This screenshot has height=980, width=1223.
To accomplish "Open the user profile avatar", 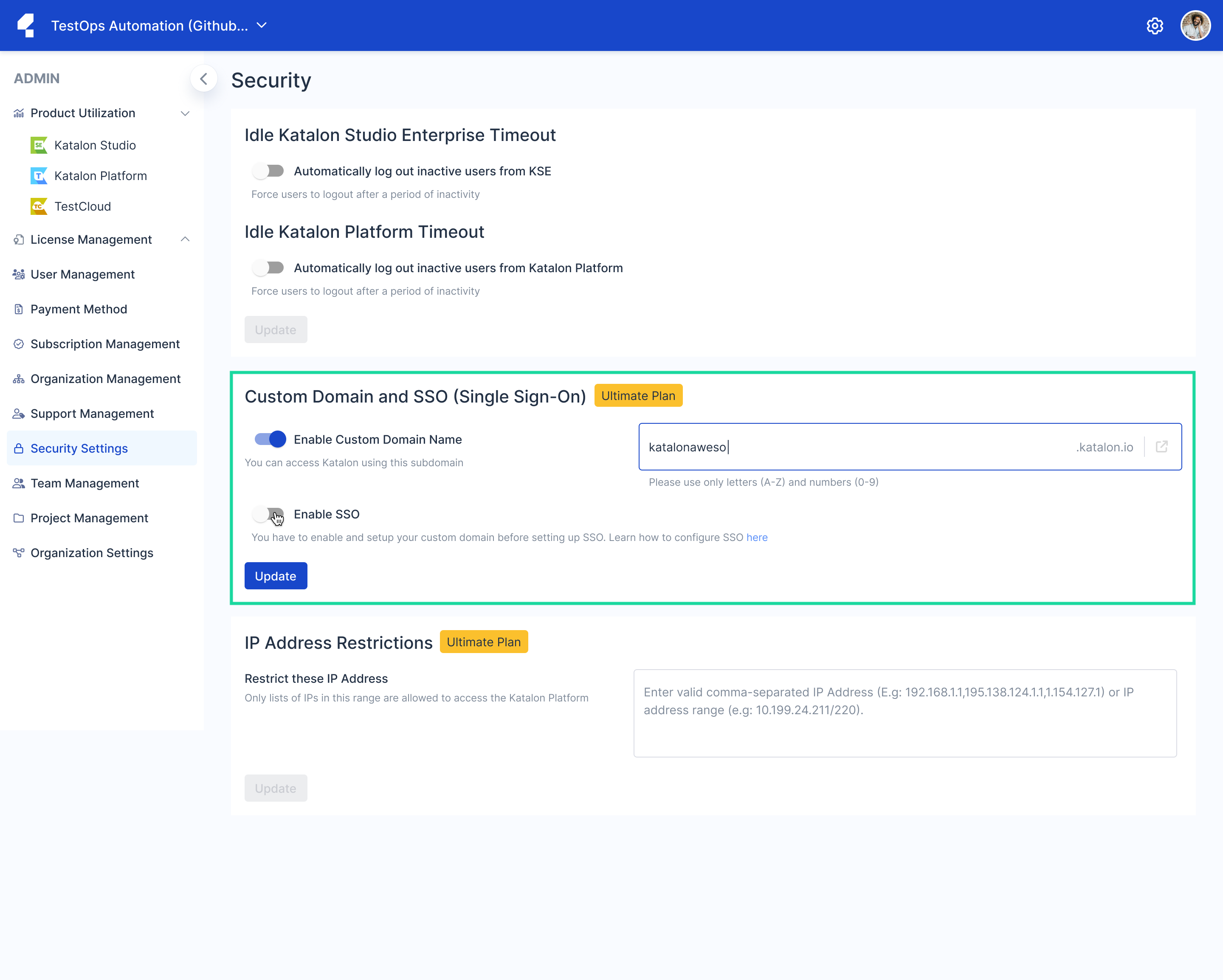I will tap(1195, 25).
